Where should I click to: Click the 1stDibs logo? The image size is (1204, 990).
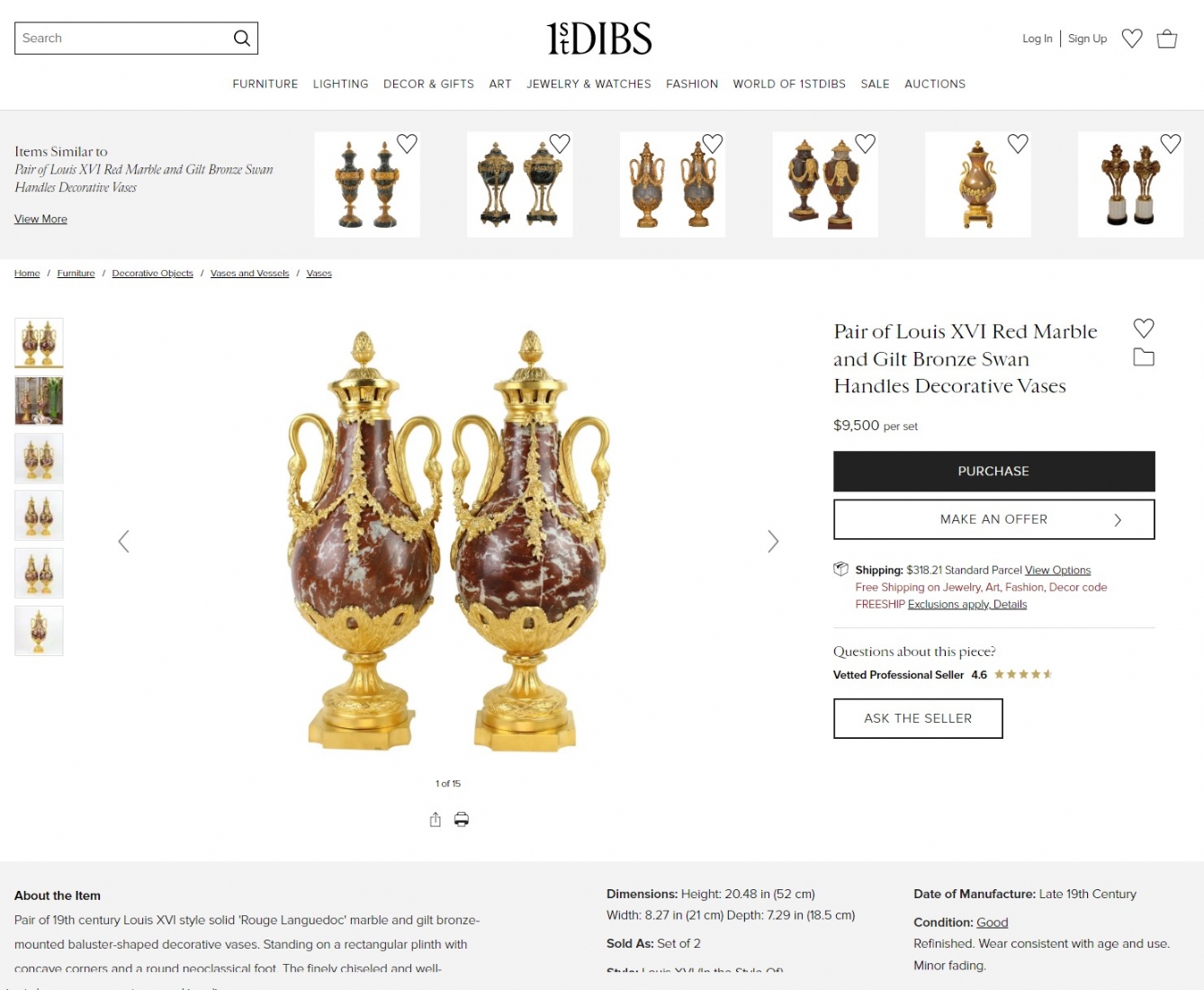599,39
